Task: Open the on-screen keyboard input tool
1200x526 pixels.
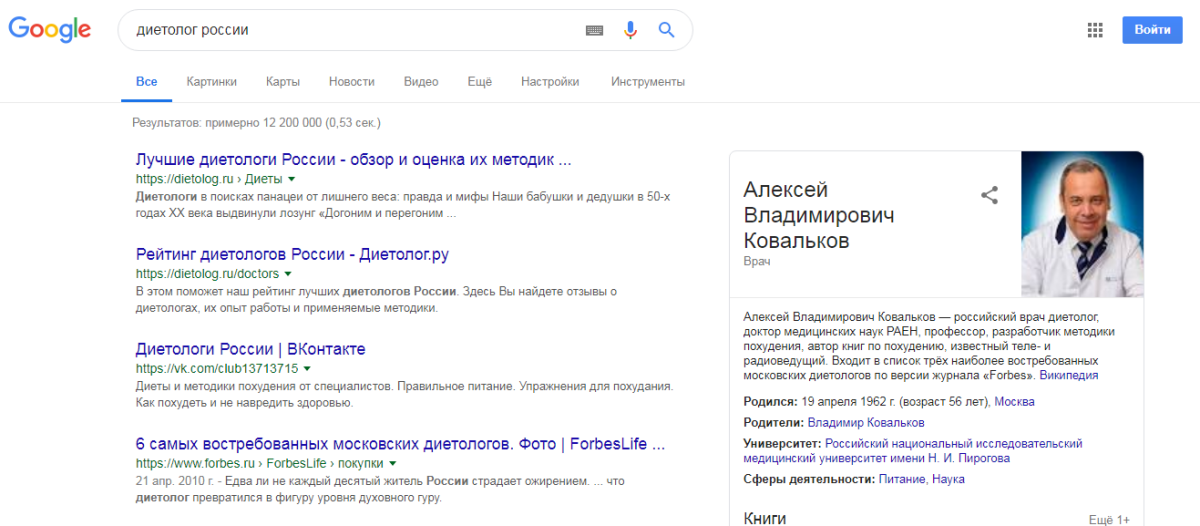Action: pyautogui.click(x=595, y=30)
